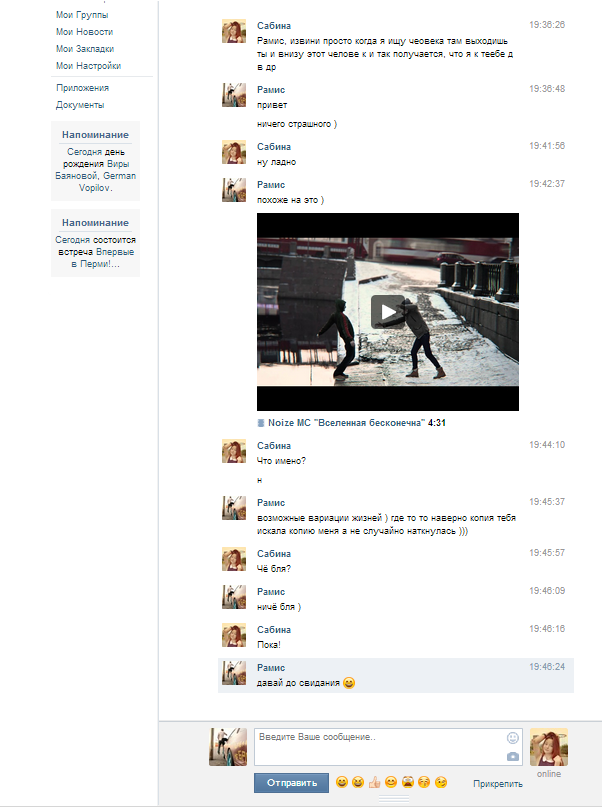This screenshot has height=808, width=602.
Task: Click the camera photo attach icon
Action: 512,756
